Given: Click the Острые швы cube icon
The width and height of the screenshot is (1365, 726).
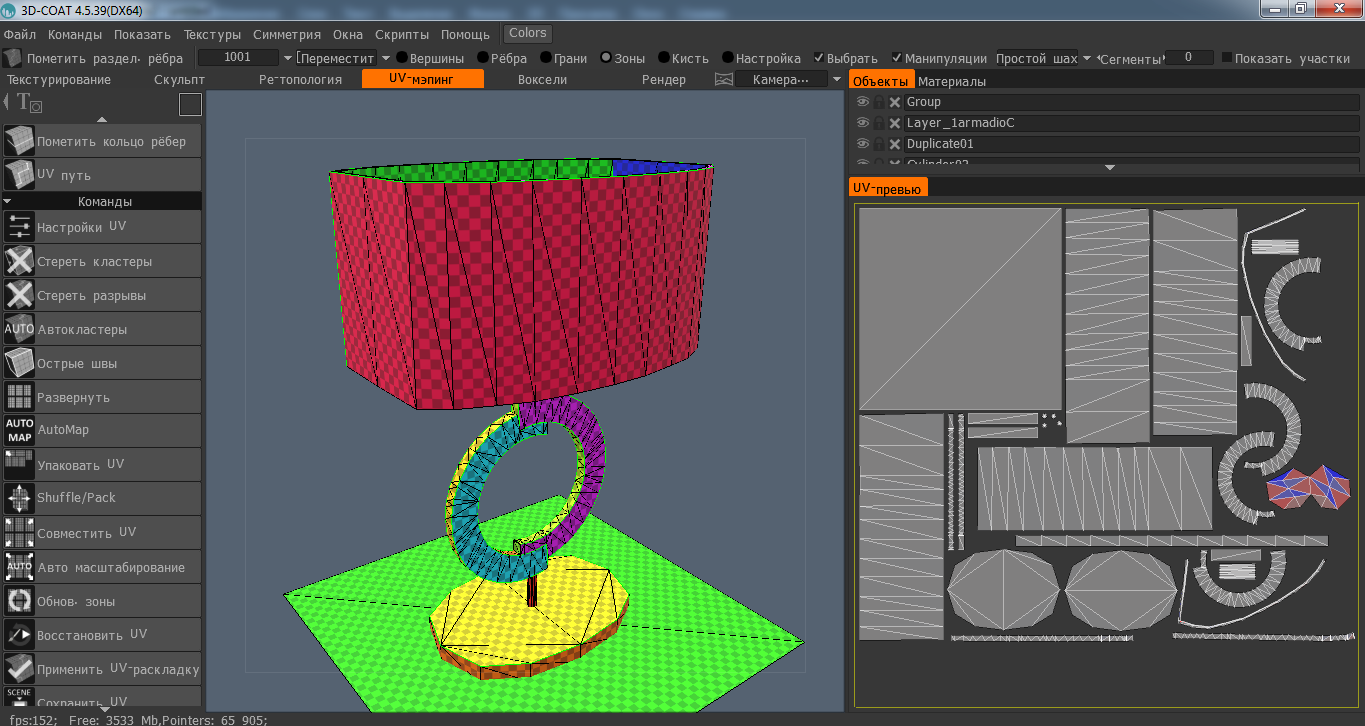Looking at the screenshot, I should click(x=20, y=363).
